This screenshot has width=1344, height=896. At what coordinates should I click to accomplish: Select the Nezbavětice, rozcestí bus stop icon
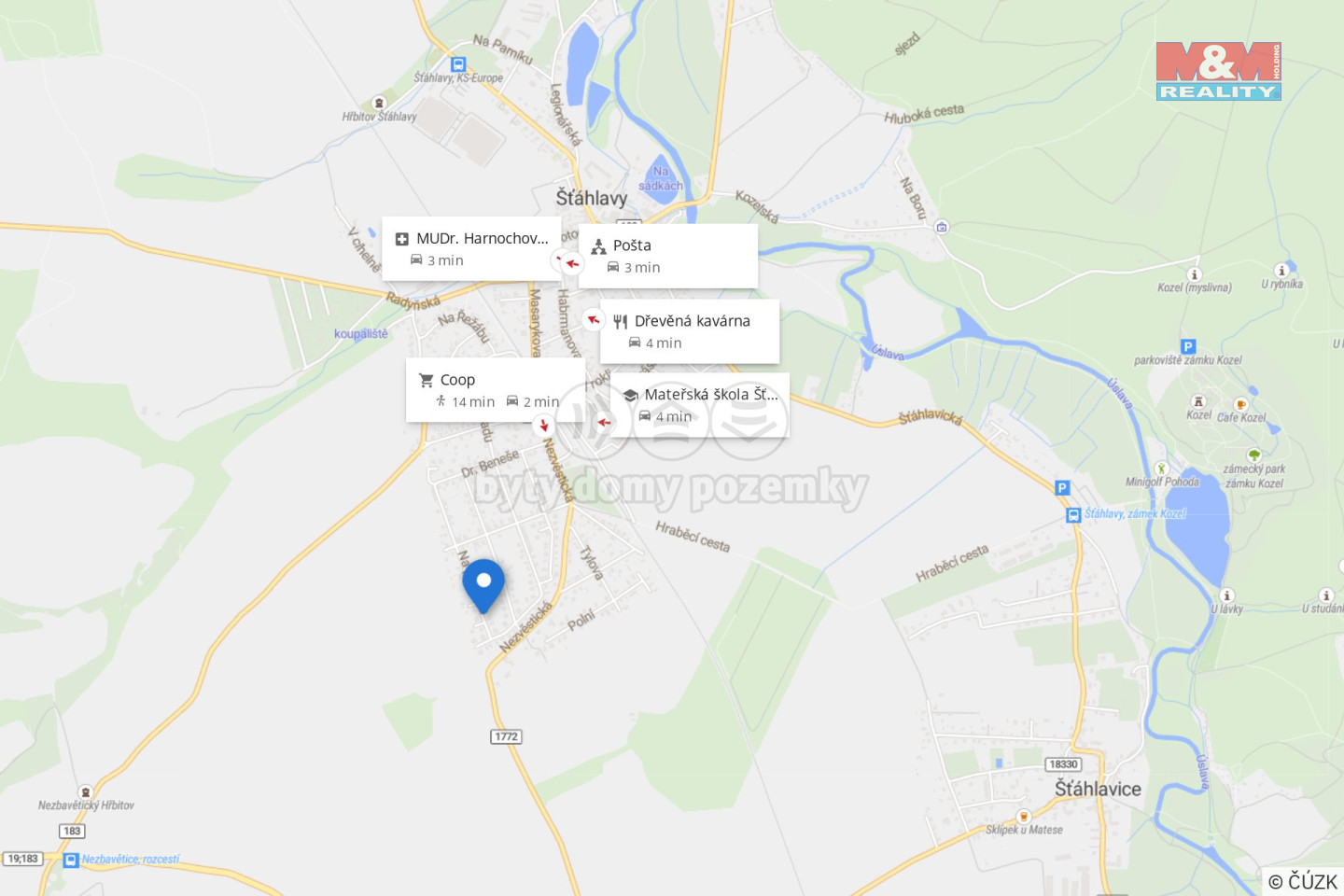tap(71, 860)
